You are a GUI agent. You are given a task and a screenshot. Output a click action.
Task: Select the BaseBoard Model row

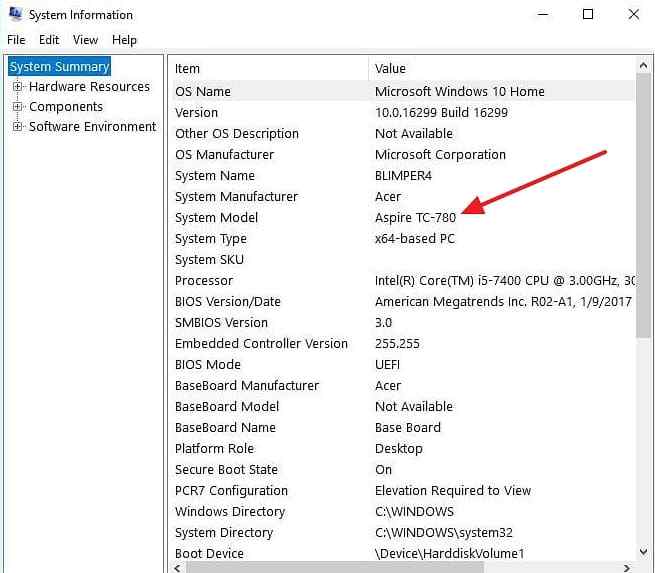pos(403,407)
